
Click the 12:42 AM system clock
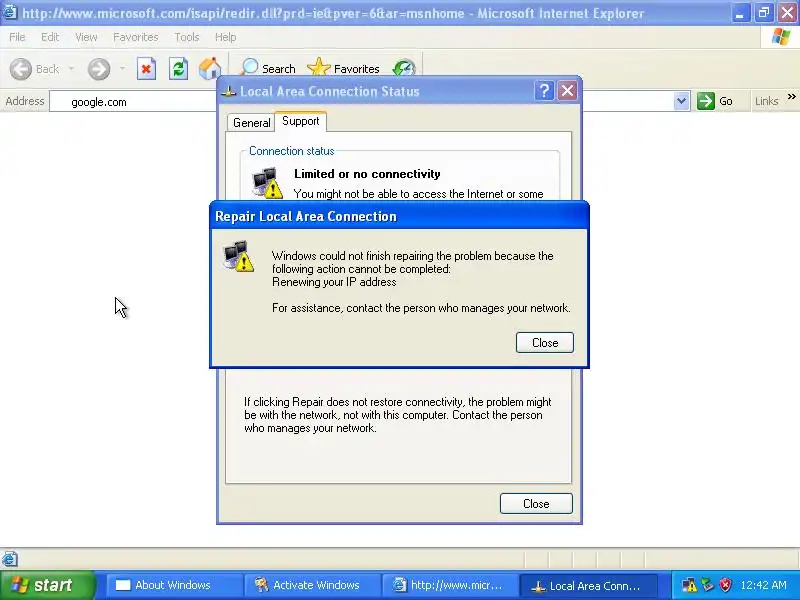(763, 585)
